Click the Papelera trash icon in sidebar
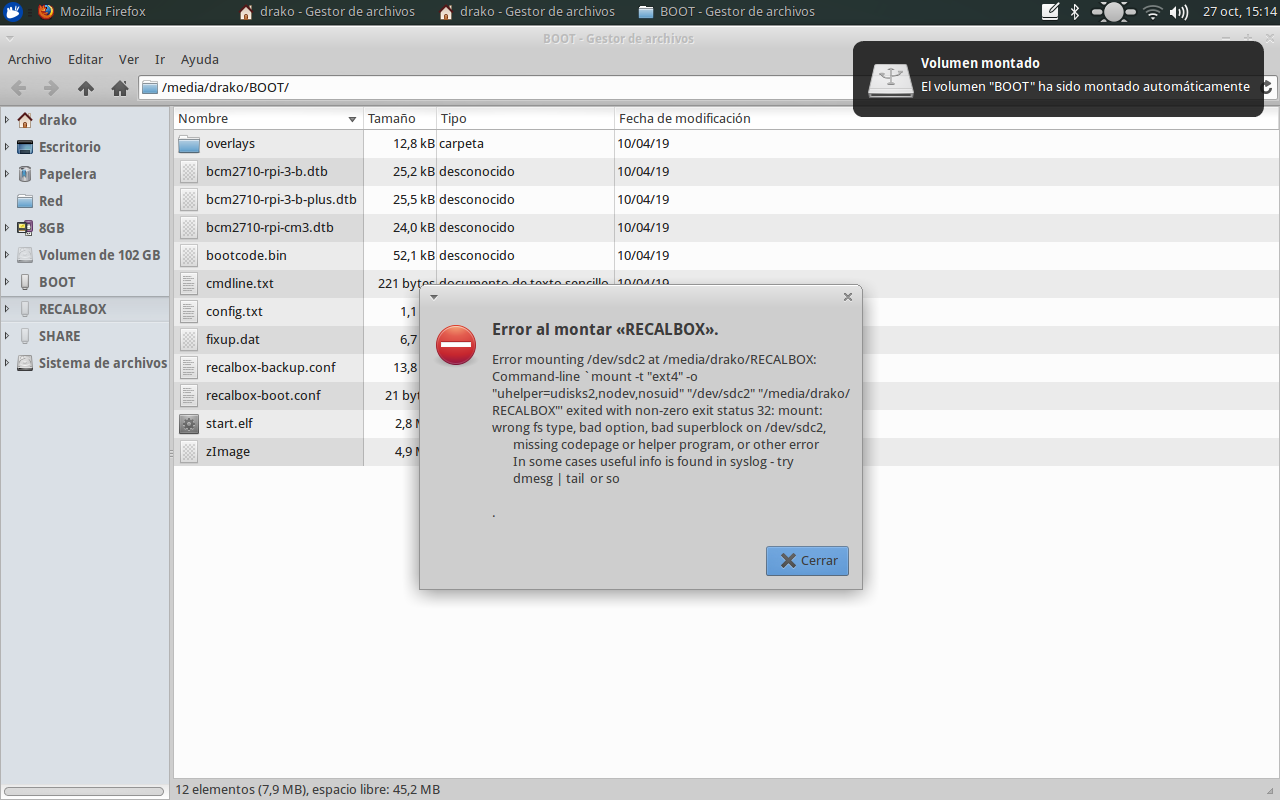Viewport: 1280px width, 800px height. [x=25, y=174]
